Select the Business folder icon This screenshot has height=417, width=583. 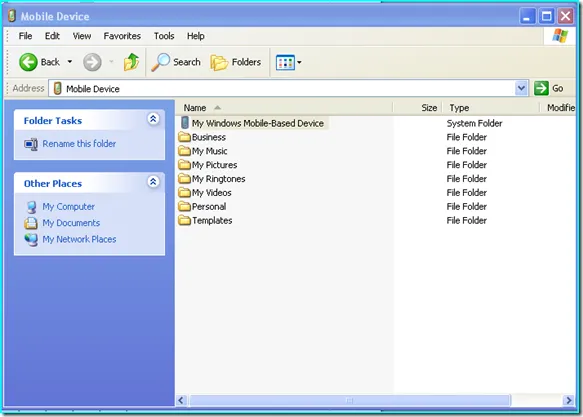click(x=184, y=137)
